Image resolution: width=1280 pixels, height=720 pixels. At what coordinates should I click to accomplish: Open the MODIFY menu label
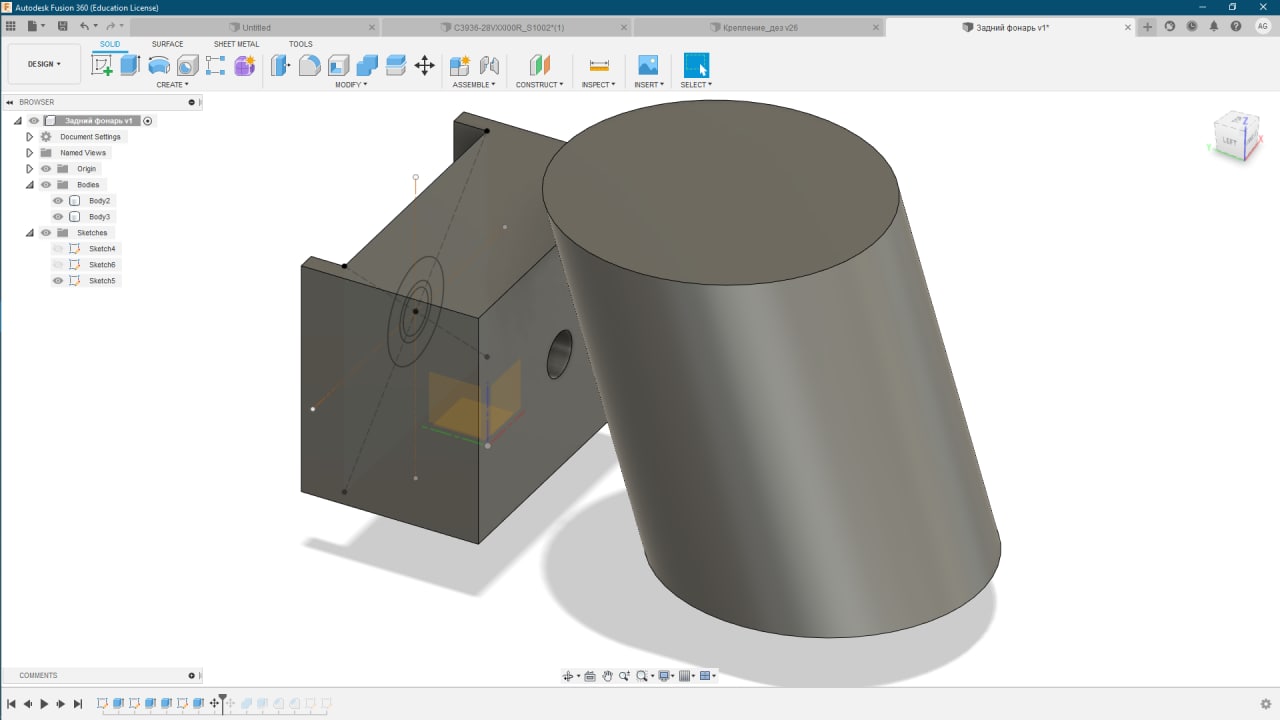[350, 85]
